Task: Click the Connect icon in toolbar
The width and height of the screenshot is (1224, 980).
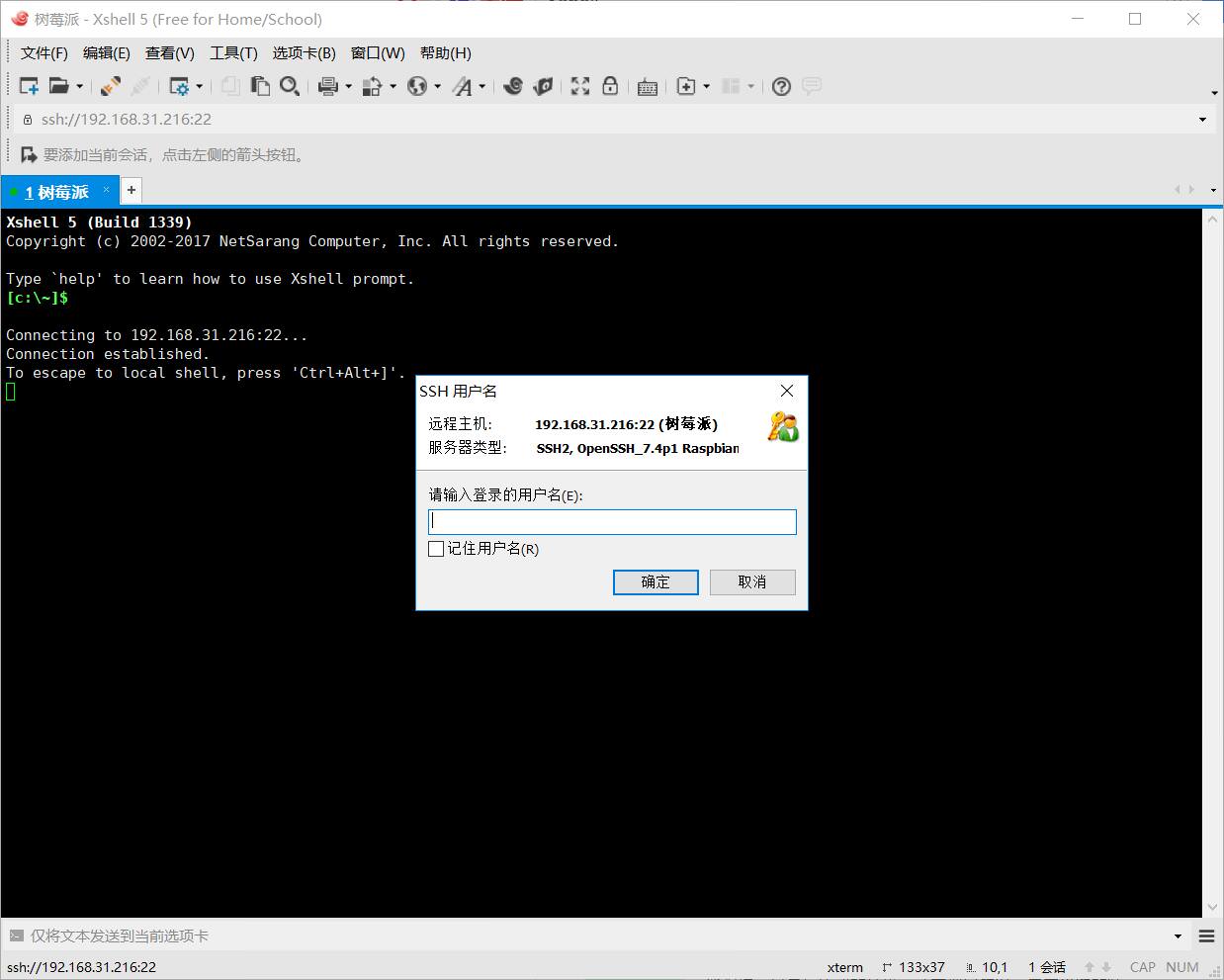Action: pyautogui.click(x=111, y=86)
